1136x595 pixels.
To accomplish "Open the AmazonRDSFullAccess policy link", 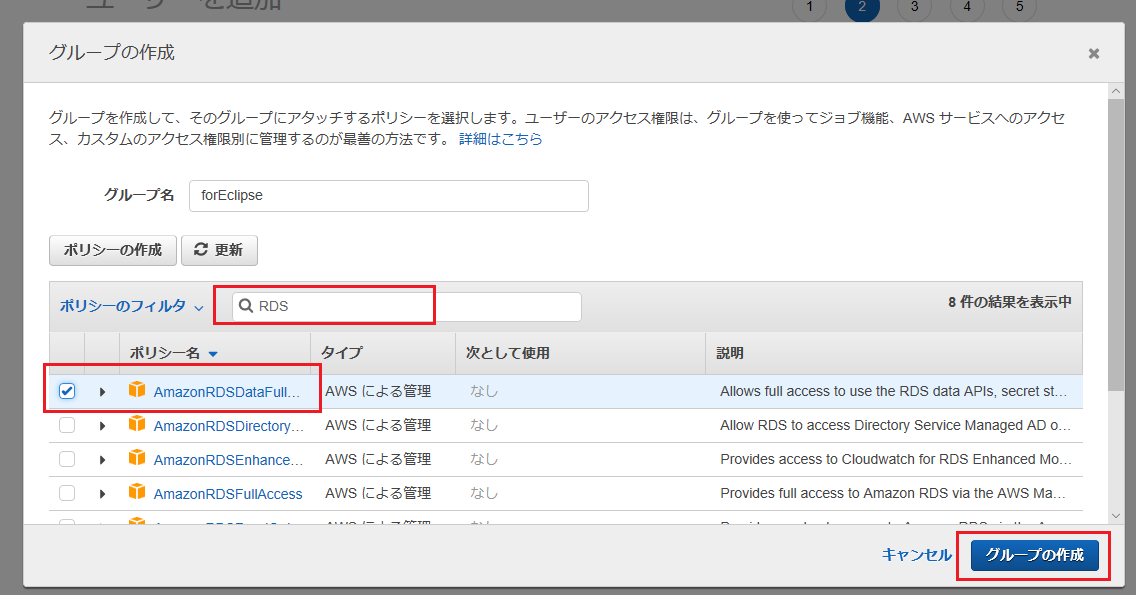I will coord(228,494).
